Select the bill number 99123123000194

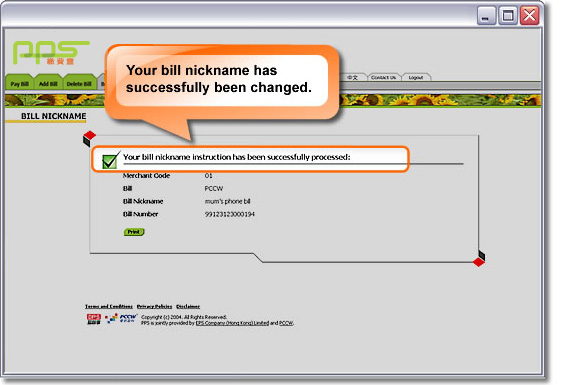point(230,214)
